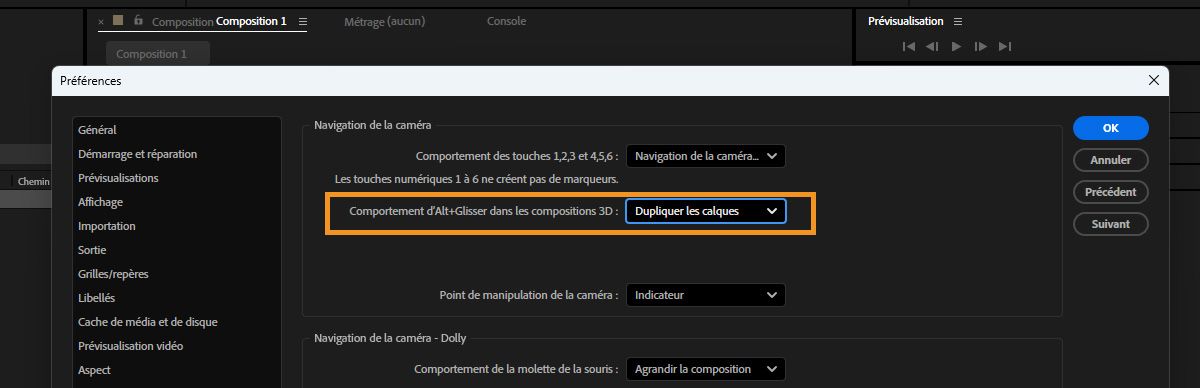Select Général preferences category
The width and height of the screenshot is (1200, 388).
tap(97, 130)
